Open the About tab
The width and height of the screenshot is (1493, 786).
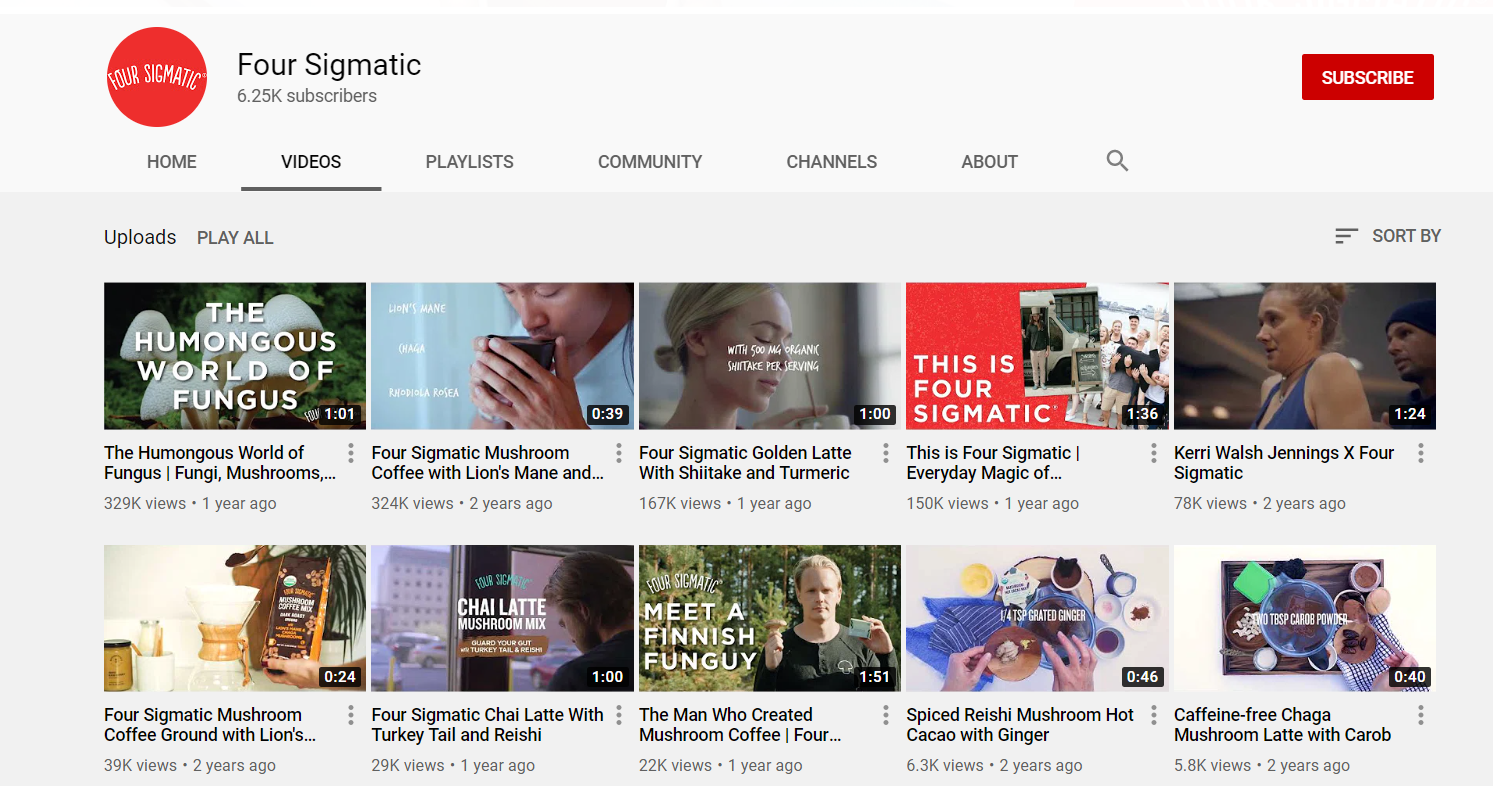989,162
